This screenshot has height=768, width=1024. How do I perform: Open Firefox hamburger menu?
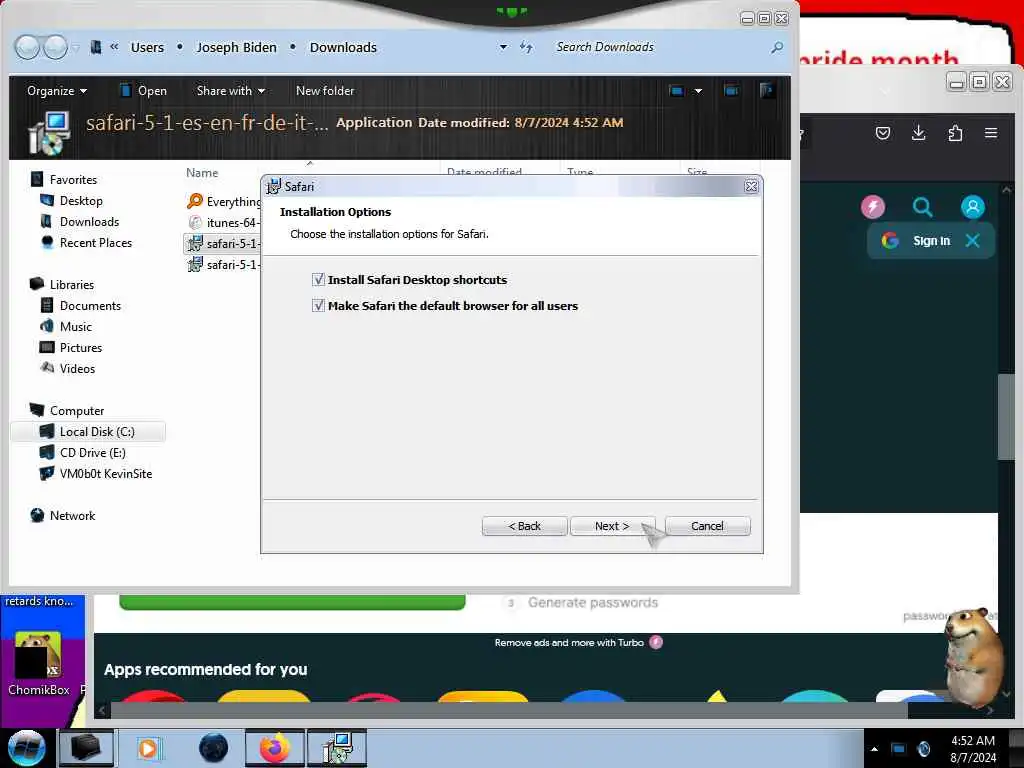click(x=991, y=133)
